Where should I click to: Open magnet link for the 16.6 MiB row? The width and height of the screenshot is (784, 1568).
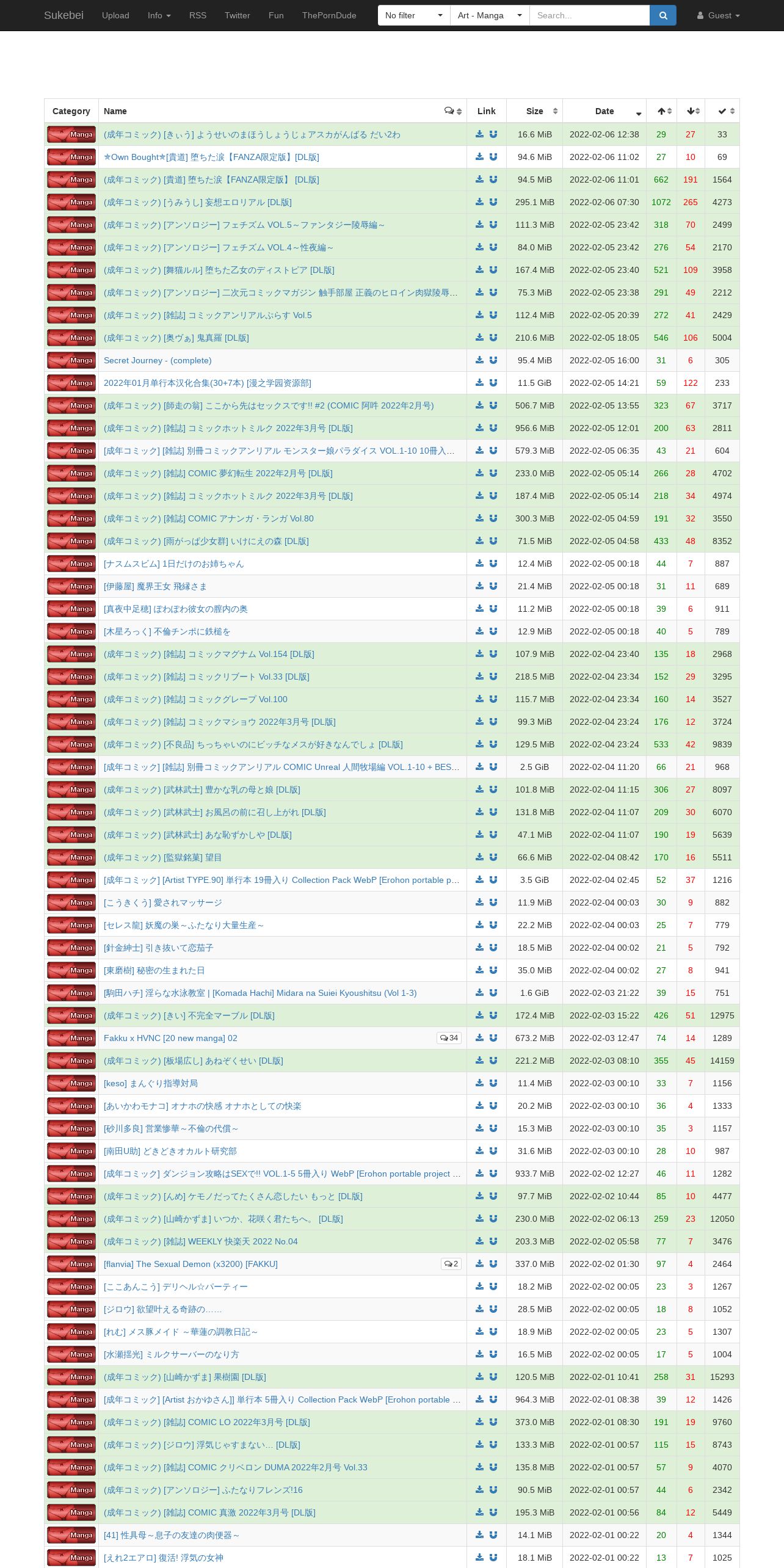pyautogui.click(x=493, y=134)
